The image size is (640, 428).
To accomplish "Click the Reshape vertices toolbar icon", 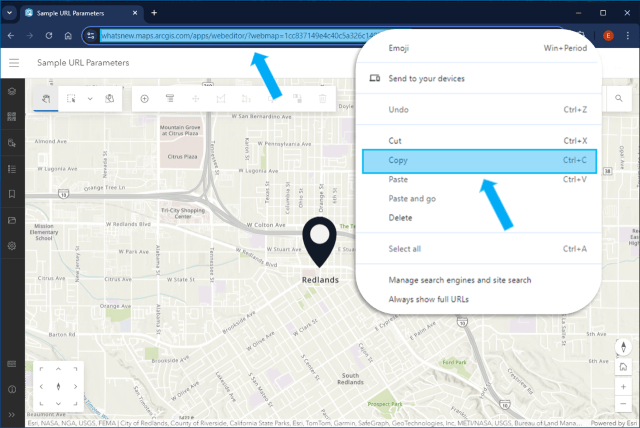I will pyautogui.click(x=221, y=98).
